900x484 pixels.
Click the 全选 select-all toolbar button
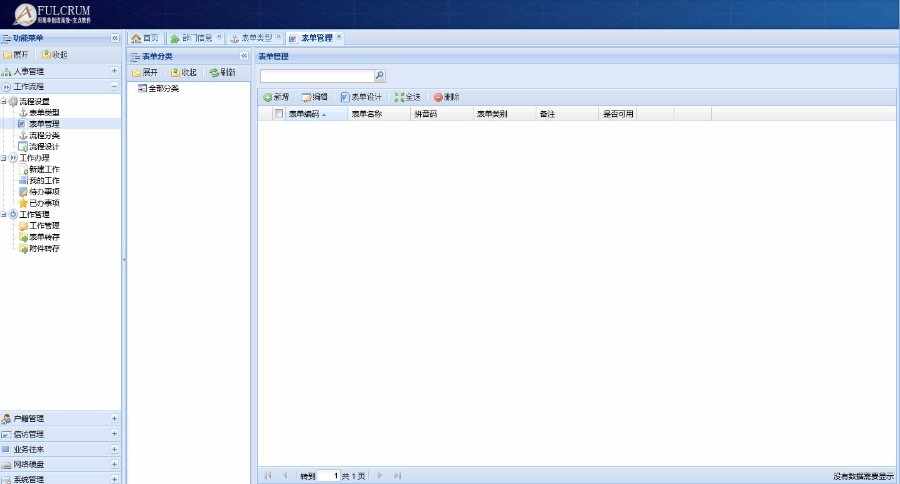coord(408,97)
